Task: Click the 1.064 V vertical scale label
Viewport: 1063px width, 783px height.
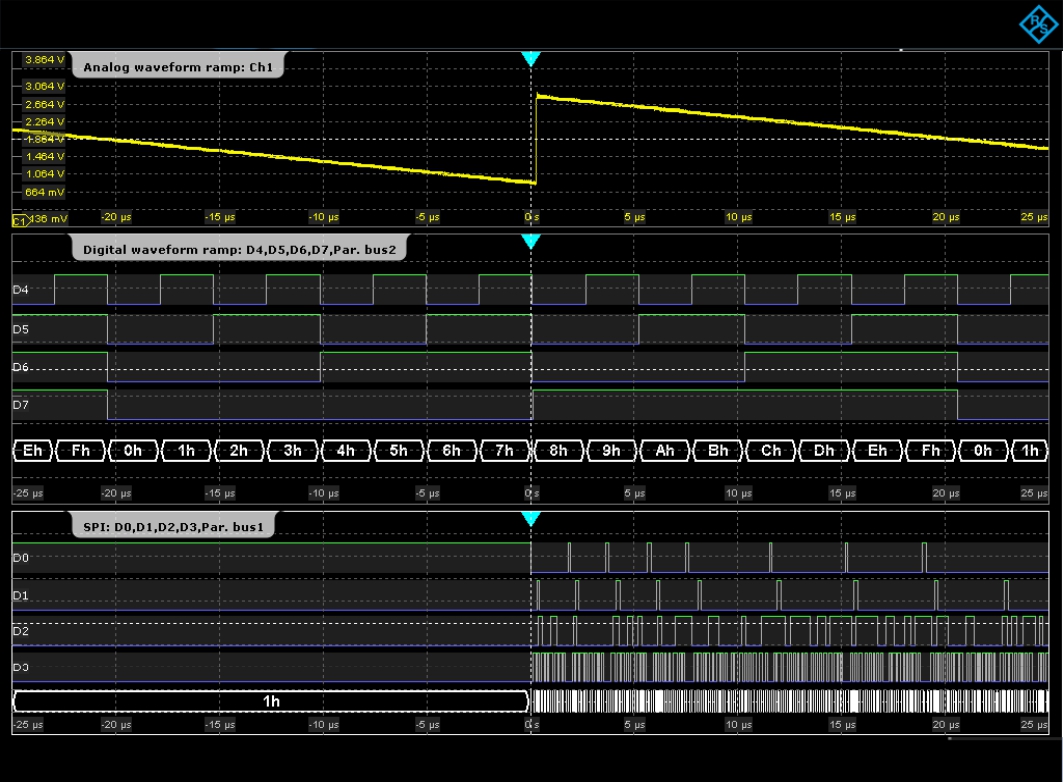Action: pos(44,174)
